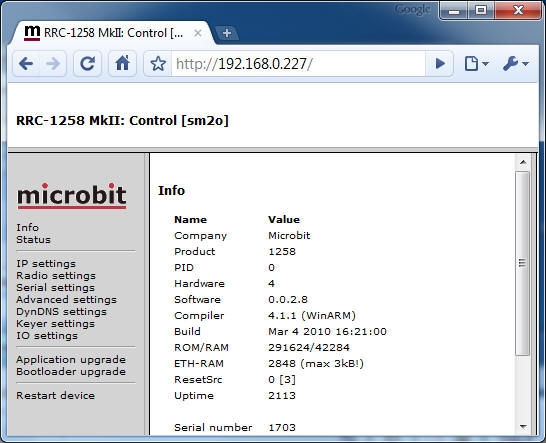546x443 pixels.
Task: Open a new tab with plus button
Action: pyautogui.click(x=227, y=33)
